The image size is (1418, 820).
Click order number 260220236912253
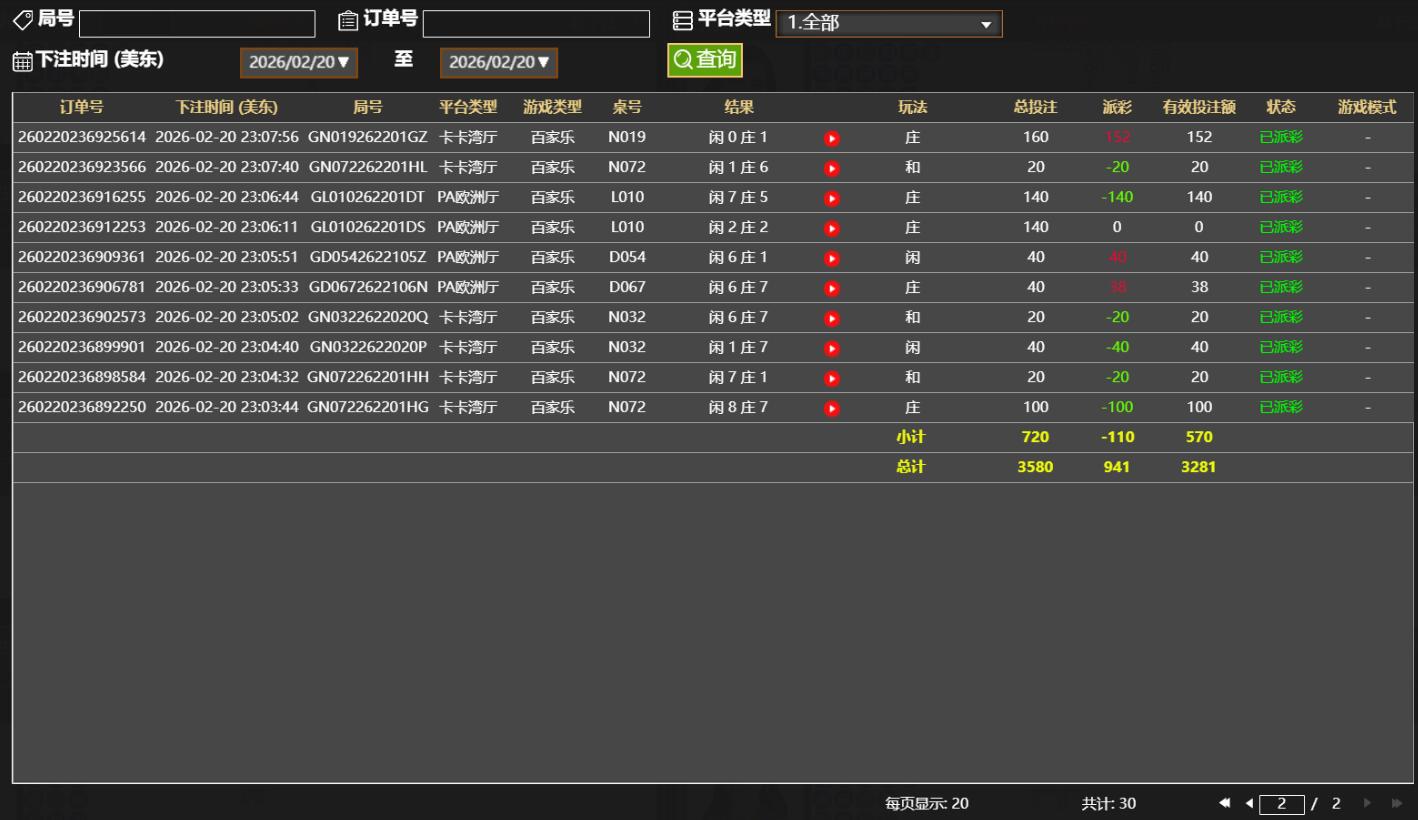click(x=82, y=227)
